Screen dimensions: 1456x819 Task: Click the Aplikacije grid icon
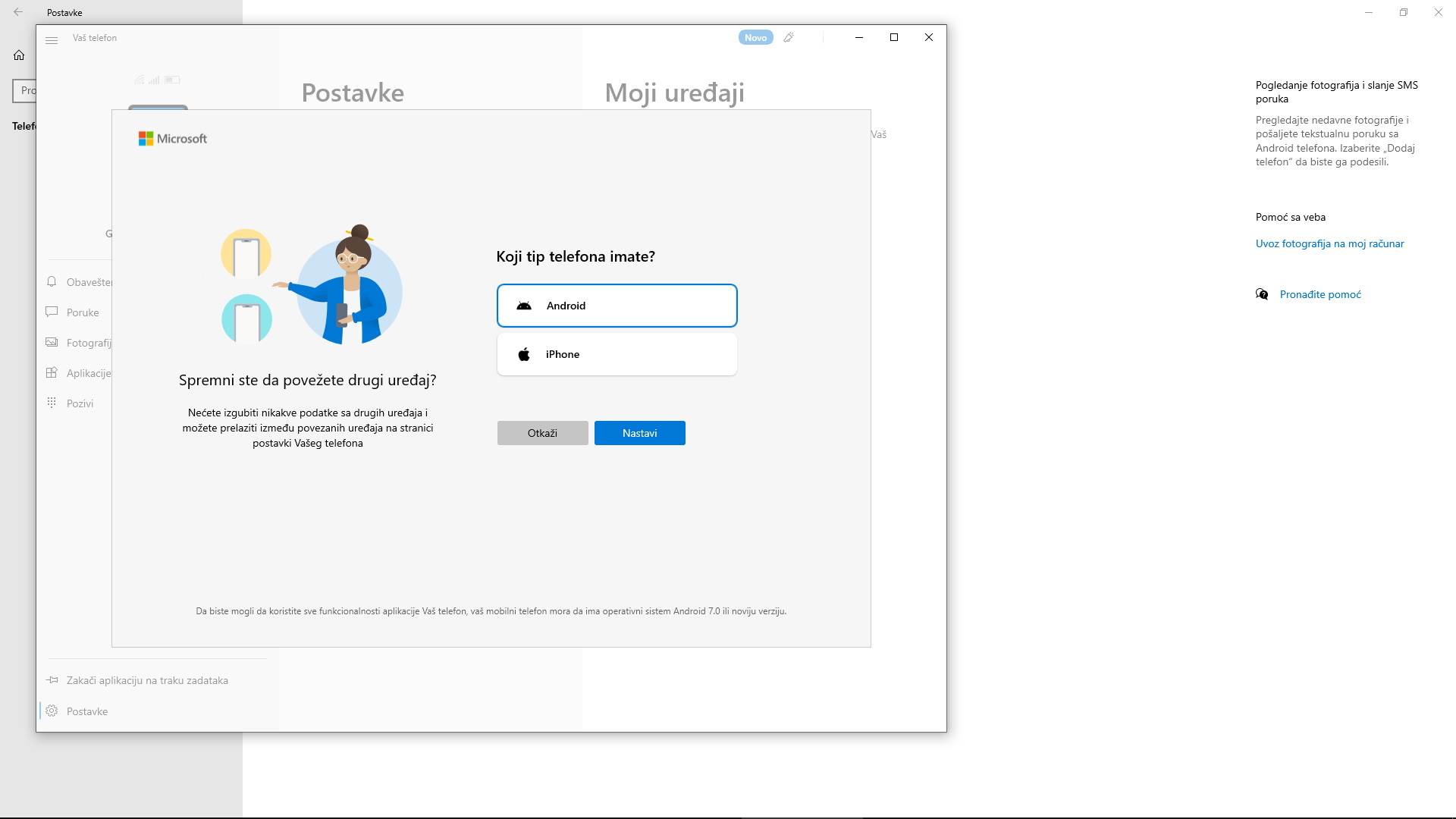(52, 372)
